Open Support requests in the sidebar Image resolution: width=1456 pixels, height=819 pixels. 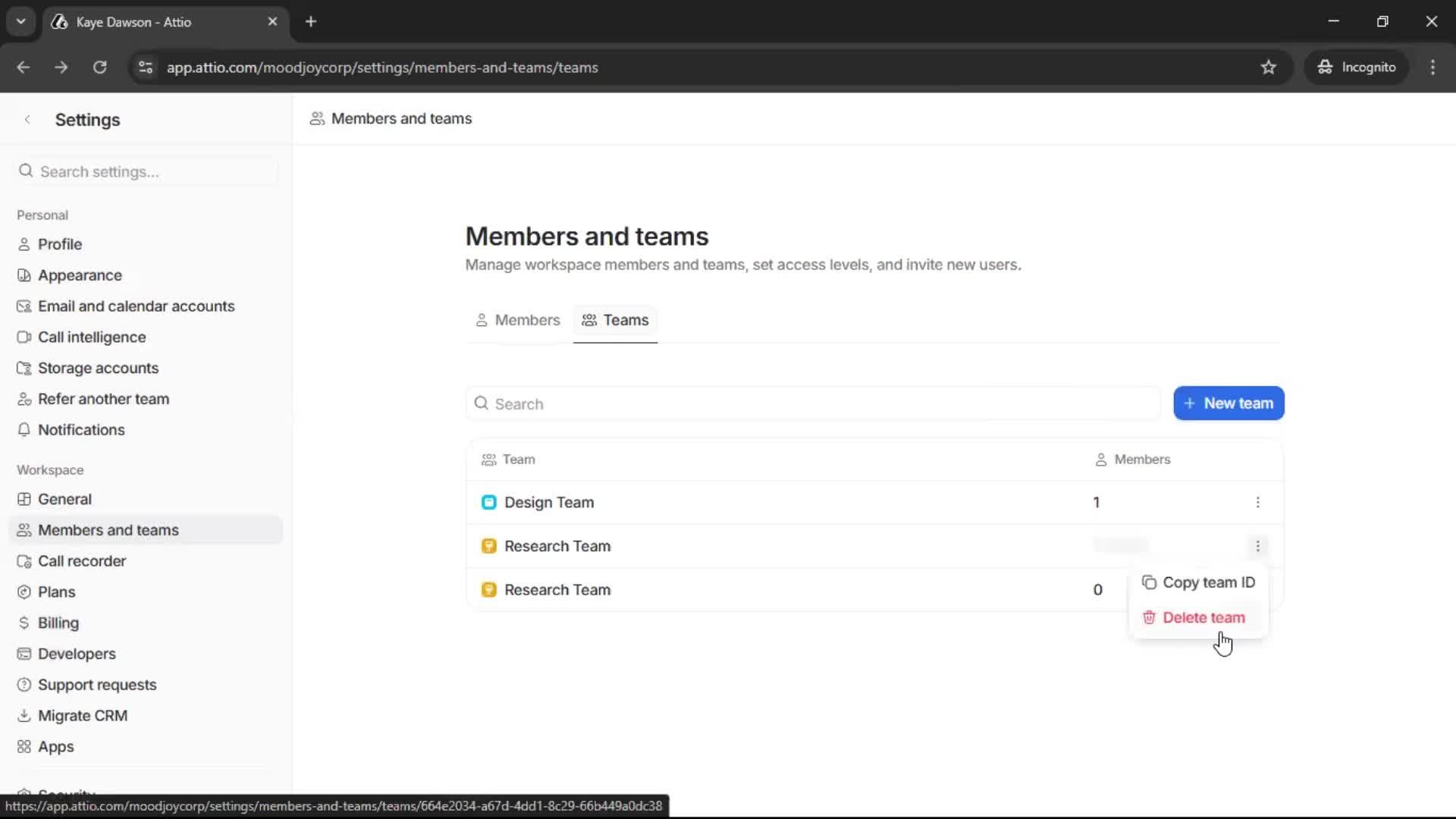[98, 685]
